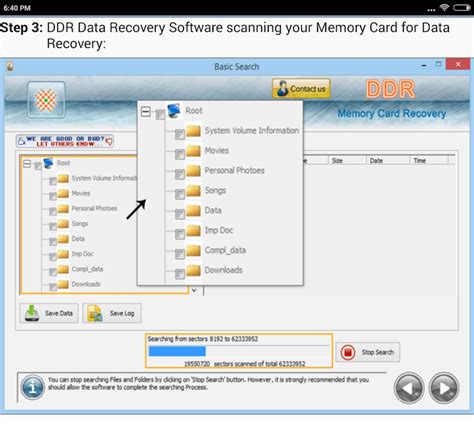Check Songs checkbox in left tree
Screen dimensions: 474x434
53,227
